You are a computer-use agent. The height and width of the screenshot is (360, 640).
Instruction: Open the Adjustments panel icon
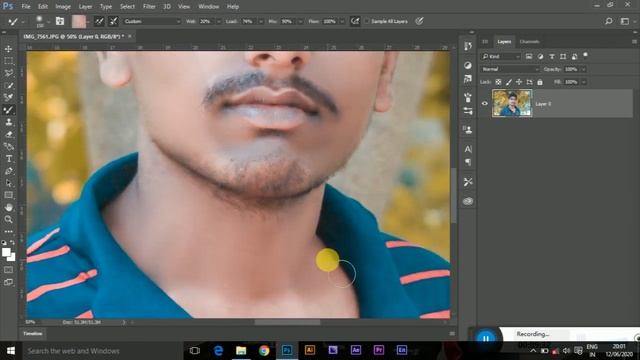pos(468,65)
